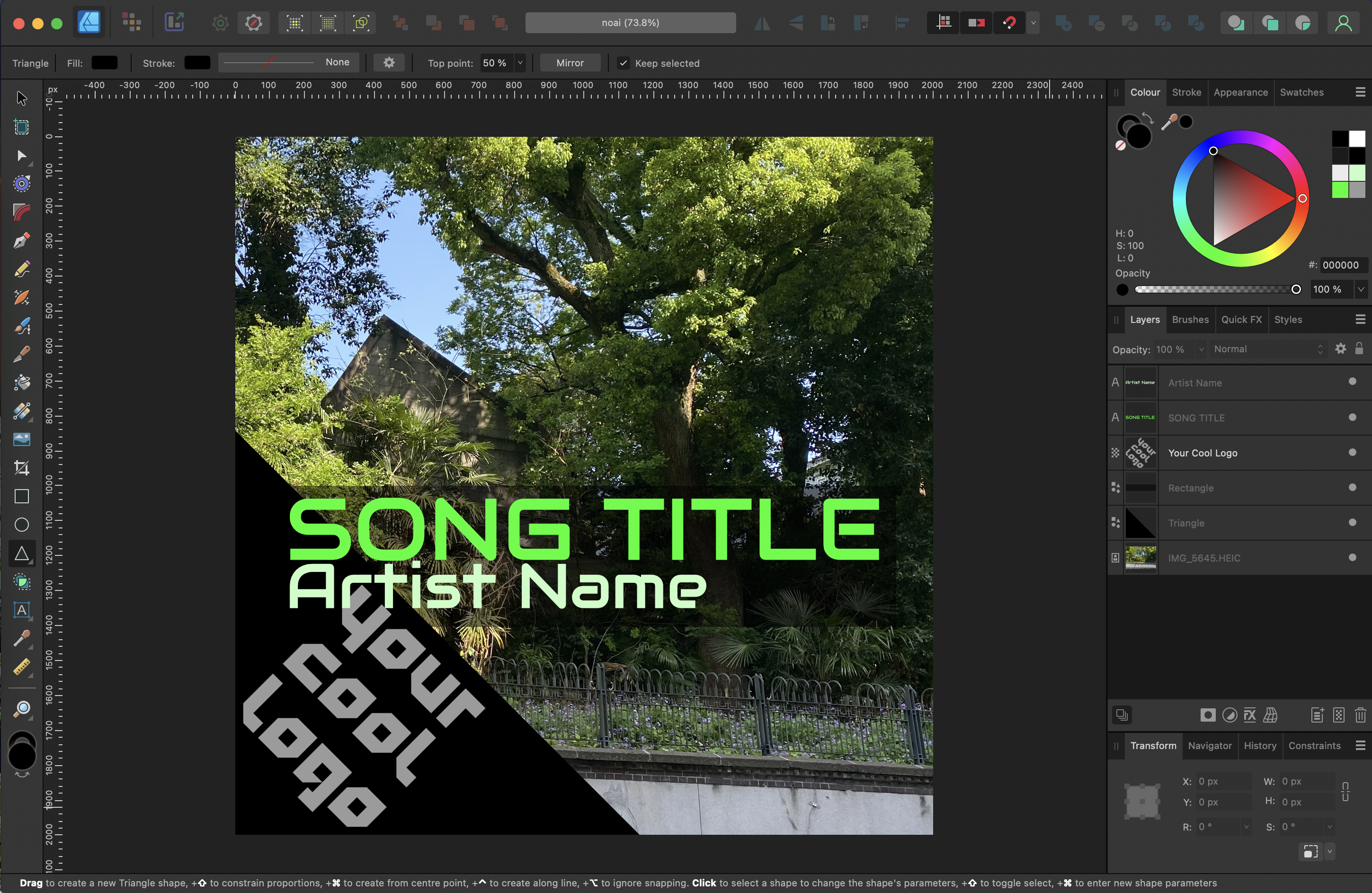This screenshot has width=1372, height=893.
Task: Switch to Designer persona icon
Action: (x=89, y=22)
